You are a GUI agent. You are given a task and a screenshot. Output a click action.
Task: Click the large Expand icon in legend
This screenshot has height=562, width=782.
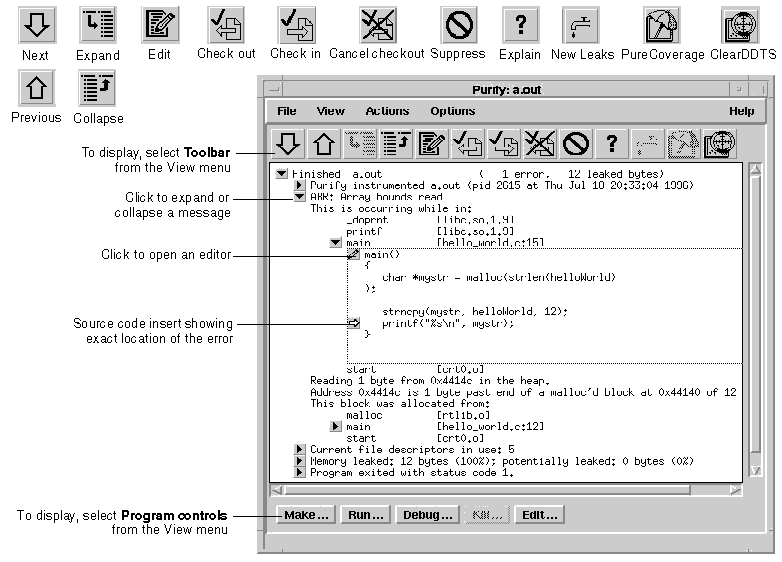coord(98,25)
